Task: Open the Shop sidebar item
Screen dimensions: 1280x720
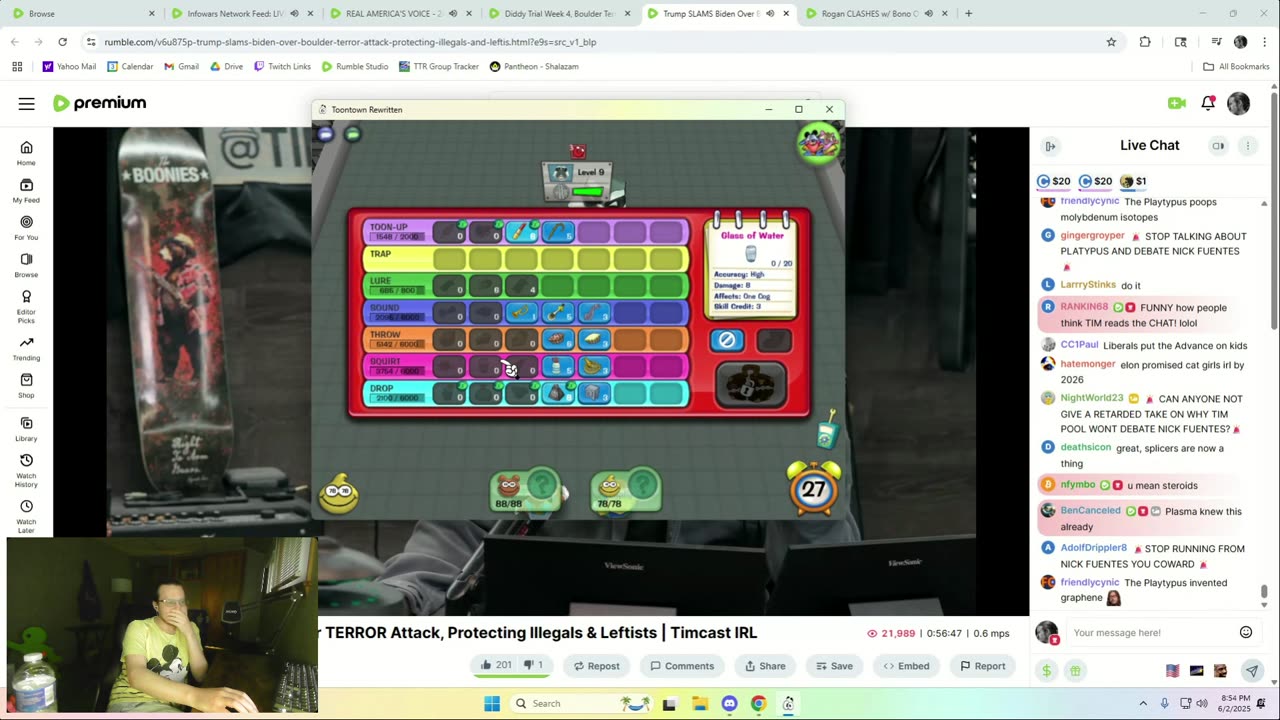Action: point(26,385)
